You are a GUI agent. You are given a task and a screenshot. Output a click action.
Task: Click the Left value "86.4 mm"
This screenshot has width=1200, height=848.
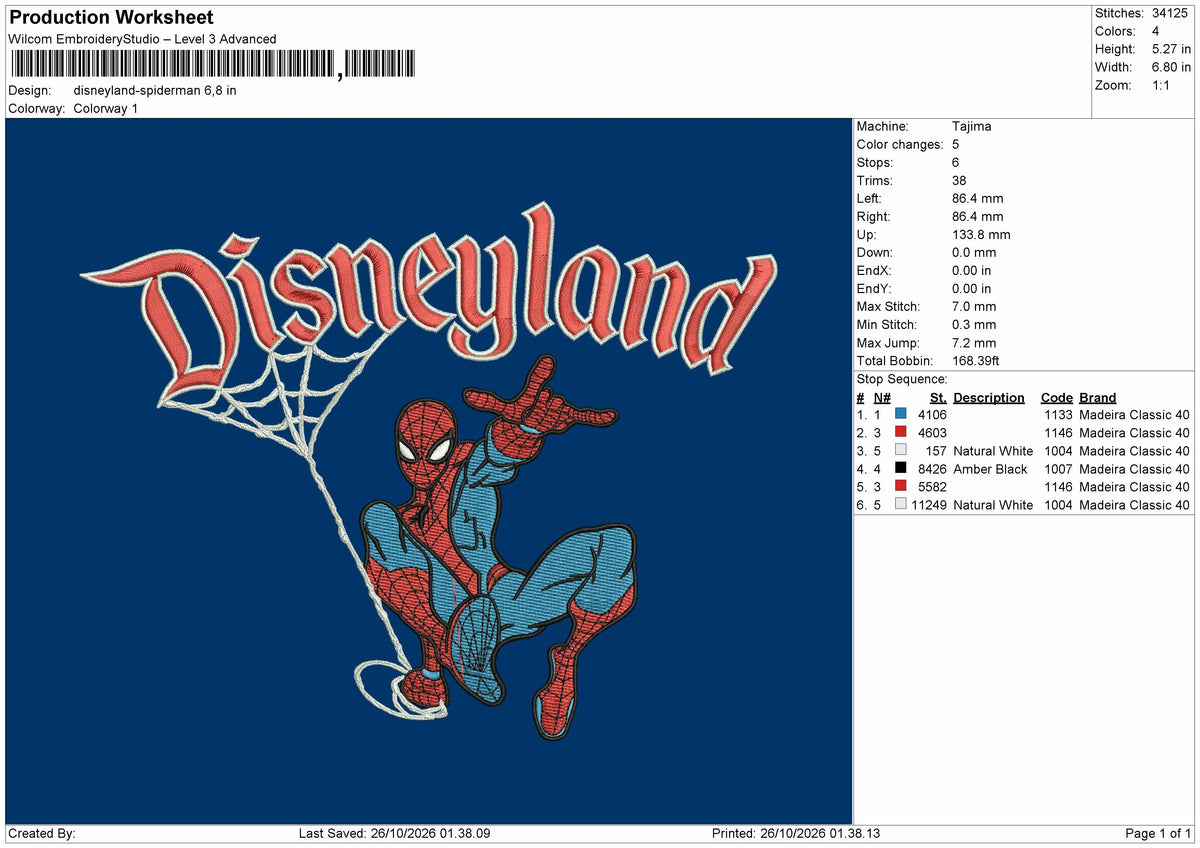(x=978, y=199)
